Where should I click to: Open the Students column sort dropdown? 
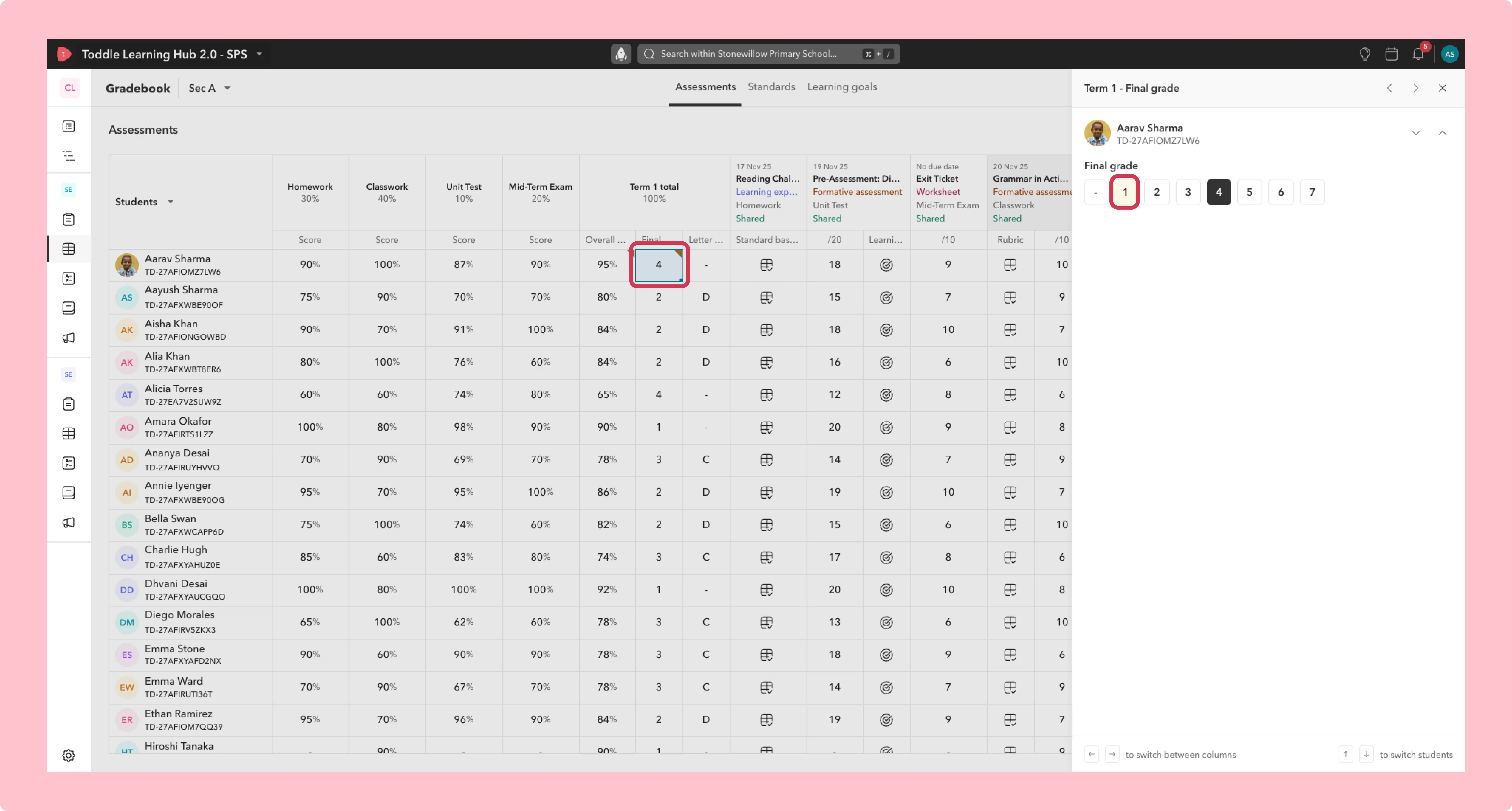pos(170,202)
